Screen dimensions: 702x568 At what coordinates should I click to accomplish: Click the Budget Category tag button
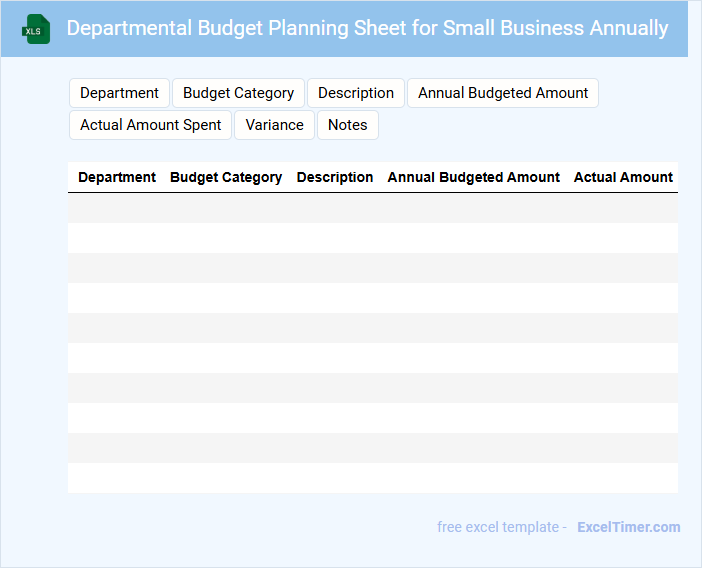point(238,93)
